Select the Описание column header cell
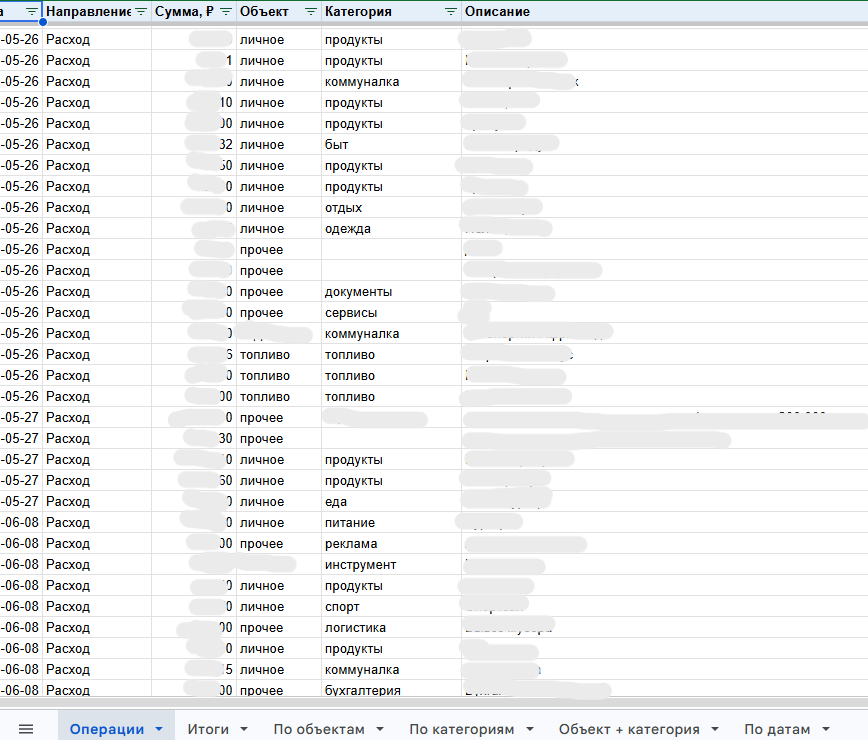This screenshot has width=868, height=740. 664,12
